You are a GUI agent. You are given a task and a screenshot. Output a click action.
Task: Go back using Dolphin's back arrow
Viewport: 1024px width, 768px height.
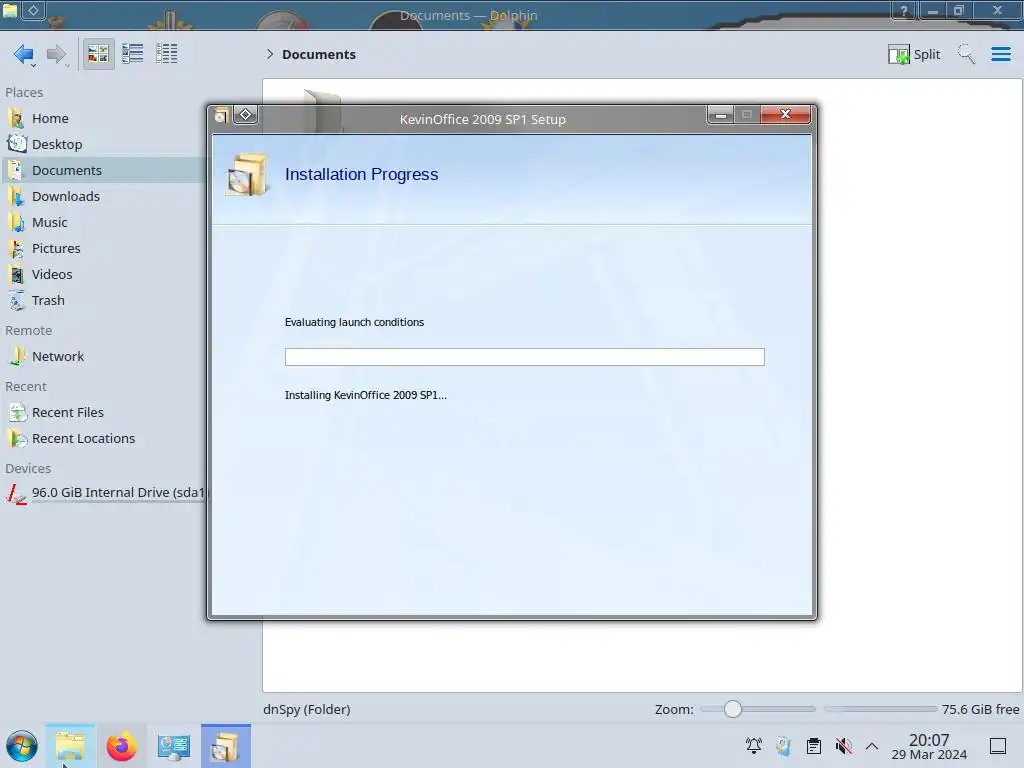24,54
